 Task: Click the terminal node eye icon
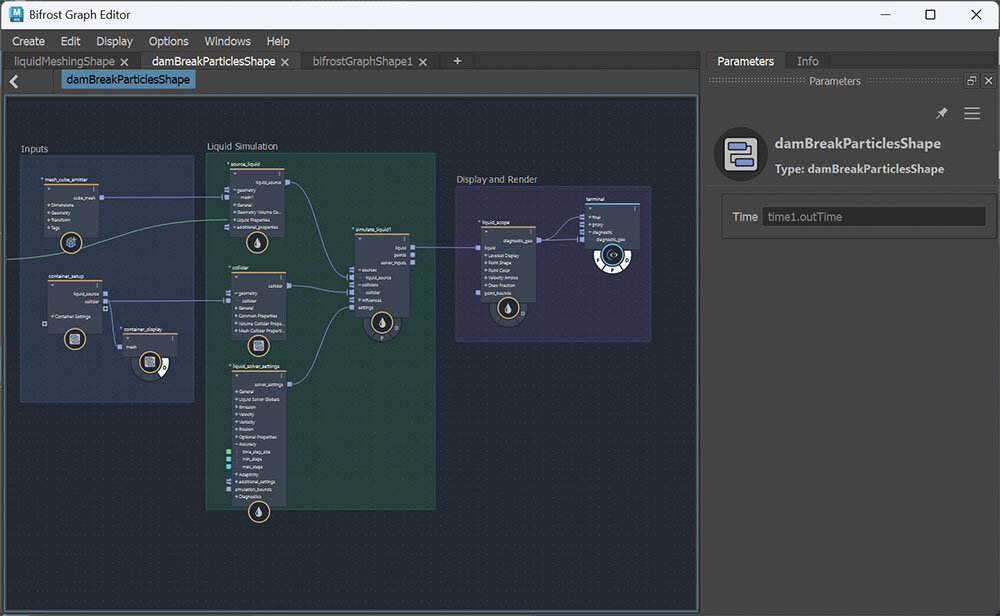click(x=612, y=255)
